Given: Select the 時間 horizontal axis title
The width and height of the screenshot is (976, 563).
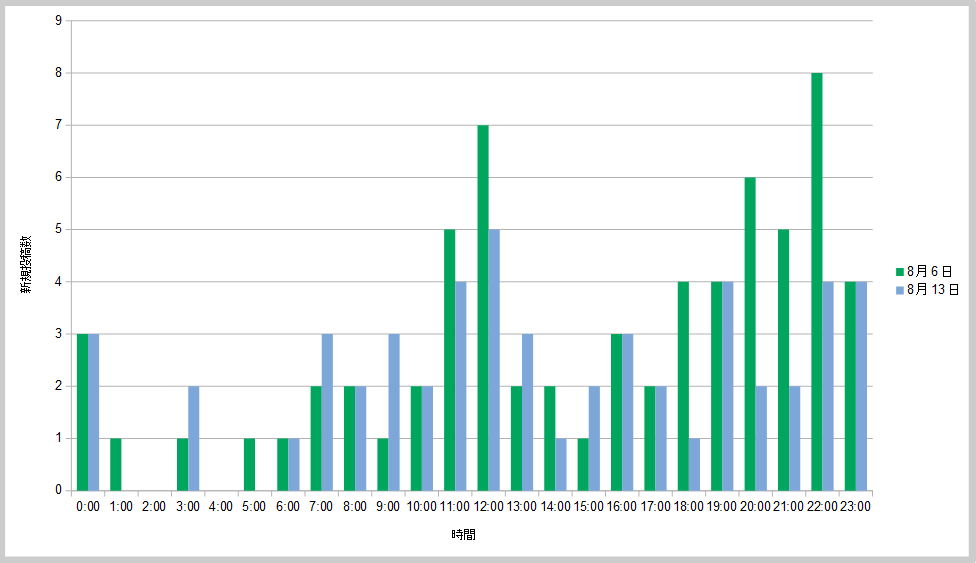Looking at the screenshot, I should click(463, 535).
